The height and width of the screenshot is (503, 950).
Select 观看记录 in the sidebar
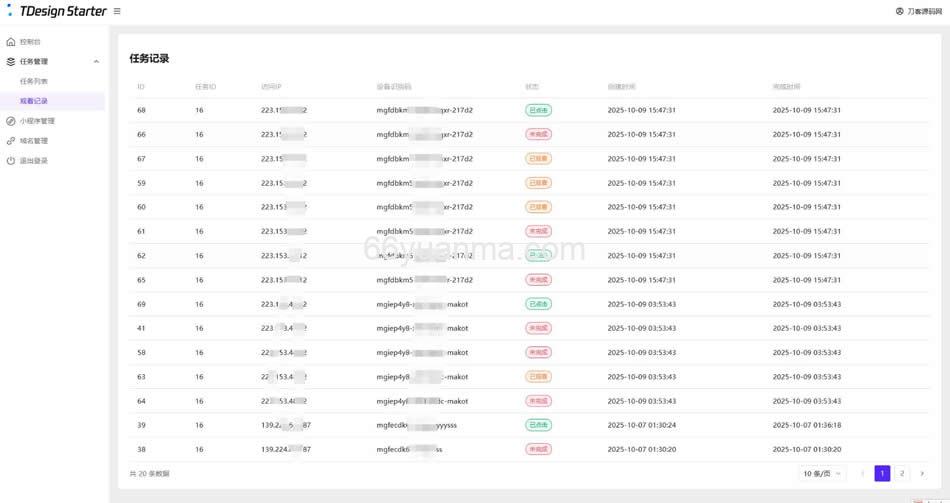tap(34, 101)
